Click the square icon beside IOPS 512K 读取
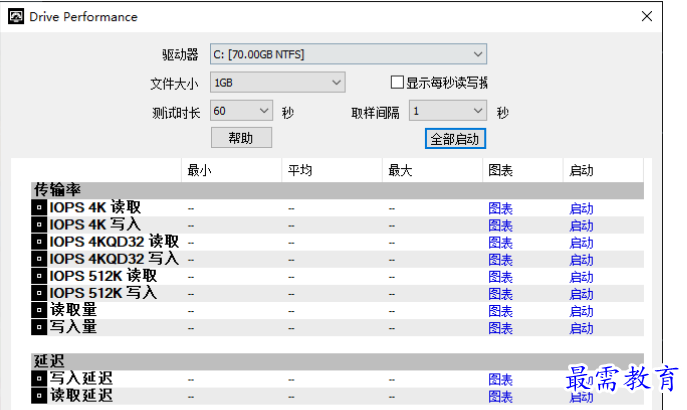The height and width of the screenshot is (410, 687). click(39, 276)
